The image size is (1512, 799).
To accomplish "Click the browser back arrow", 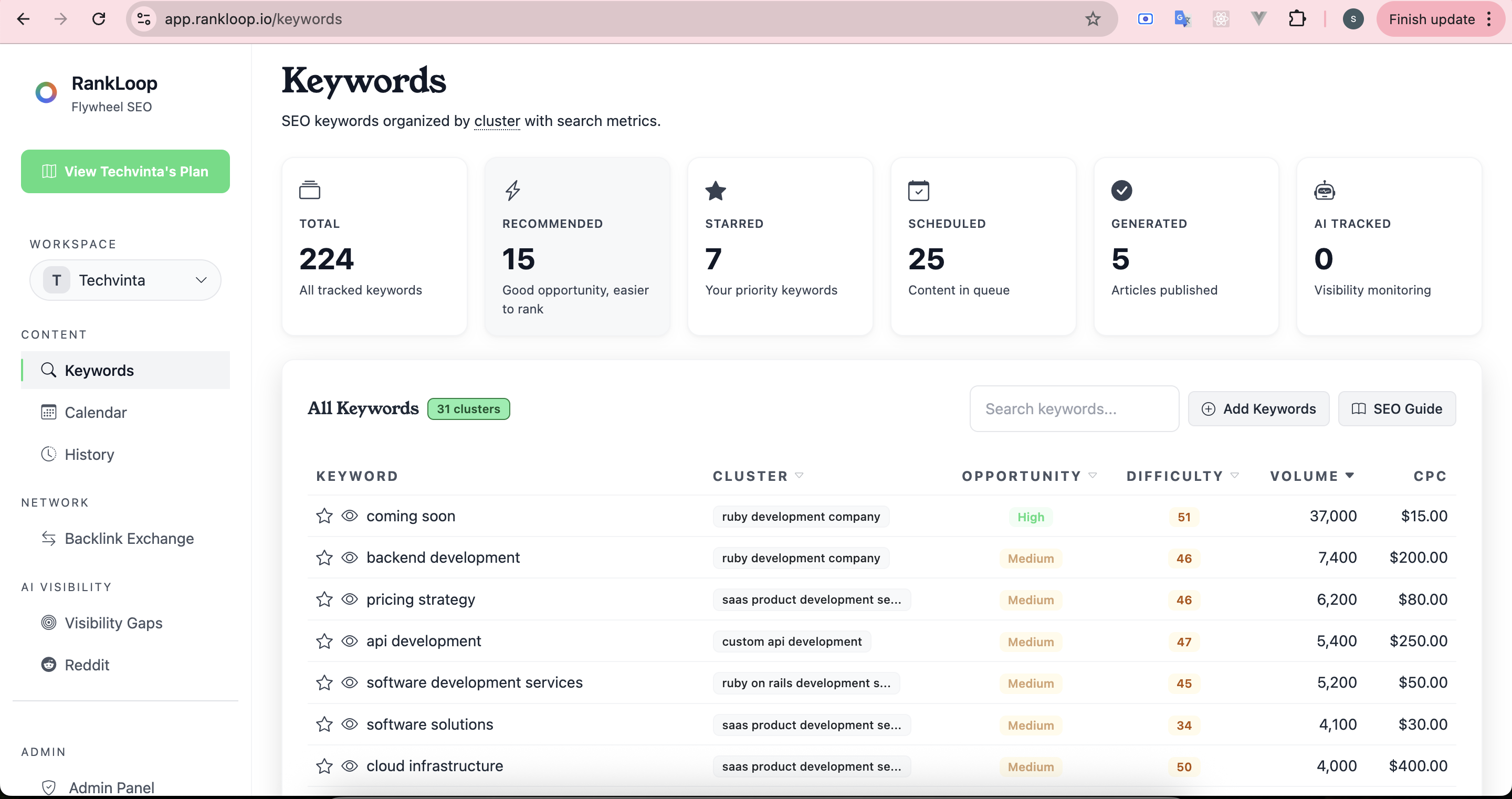I will click(x=24, y=19).
